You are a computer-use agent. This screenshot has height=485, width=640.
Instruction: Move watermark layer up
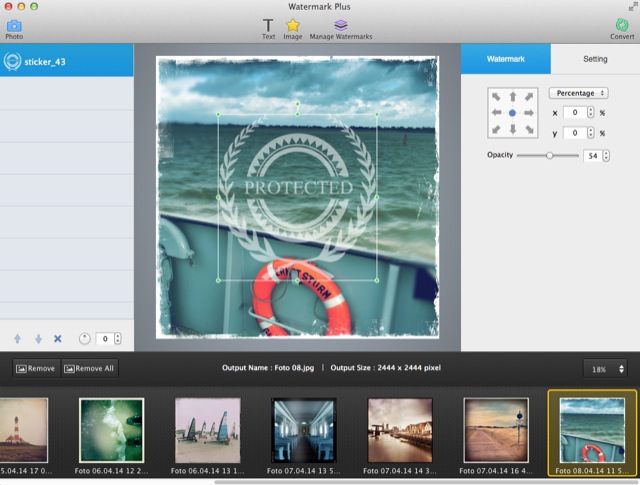pos(18,338)
